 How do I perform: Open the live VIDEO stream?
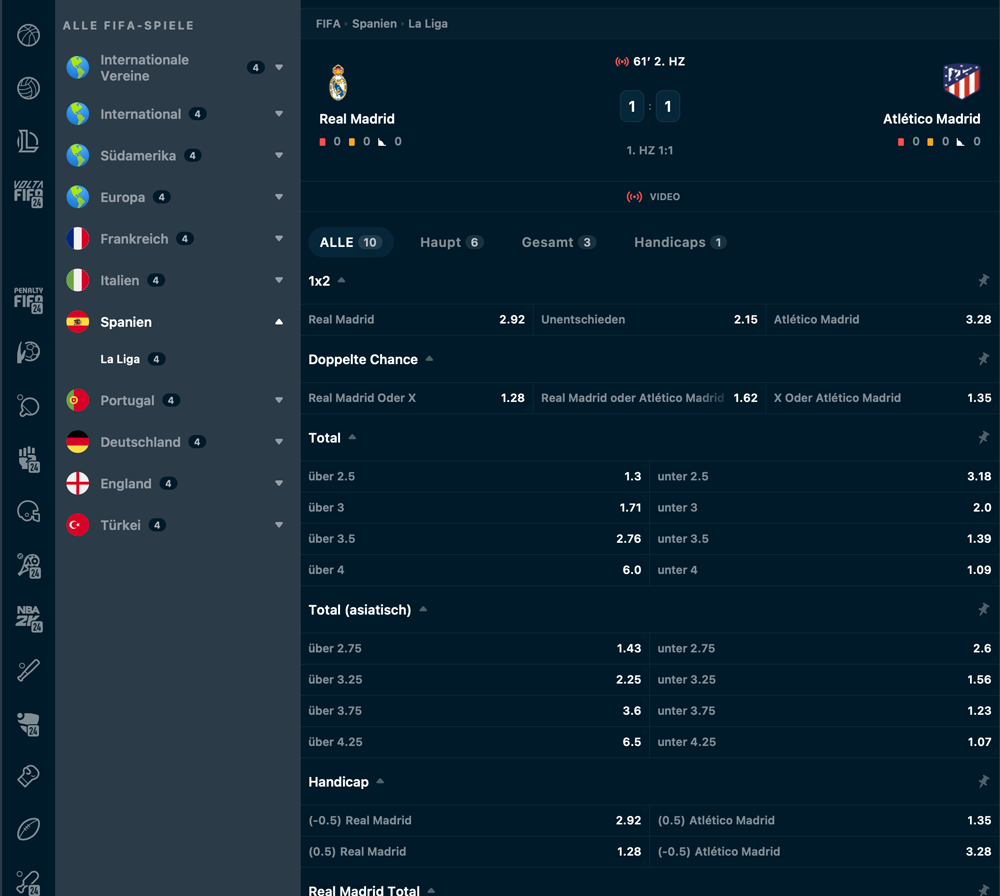tap(653, 196)
